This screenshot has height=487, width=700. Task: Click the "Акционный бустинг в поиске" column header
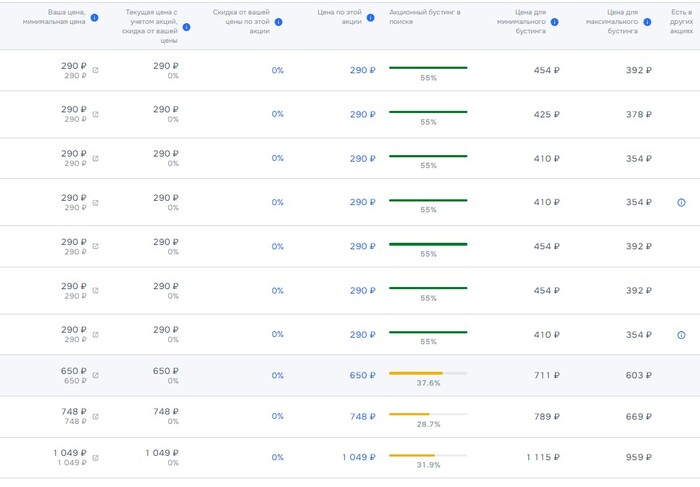[427, 18]
